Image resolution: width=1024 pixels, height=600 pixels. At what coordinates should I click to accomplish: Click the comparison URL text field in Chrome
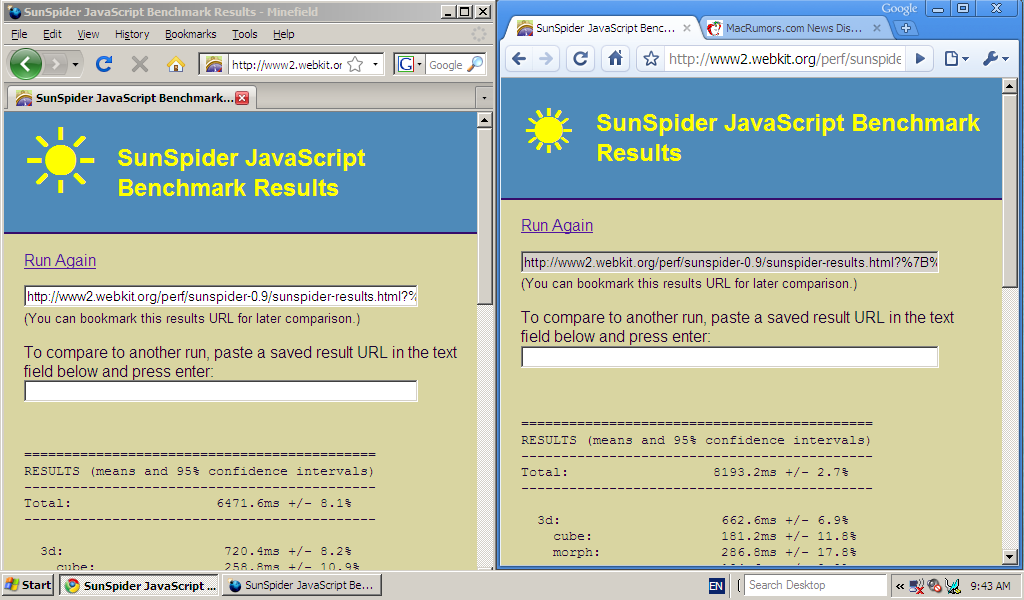point(728,356)
